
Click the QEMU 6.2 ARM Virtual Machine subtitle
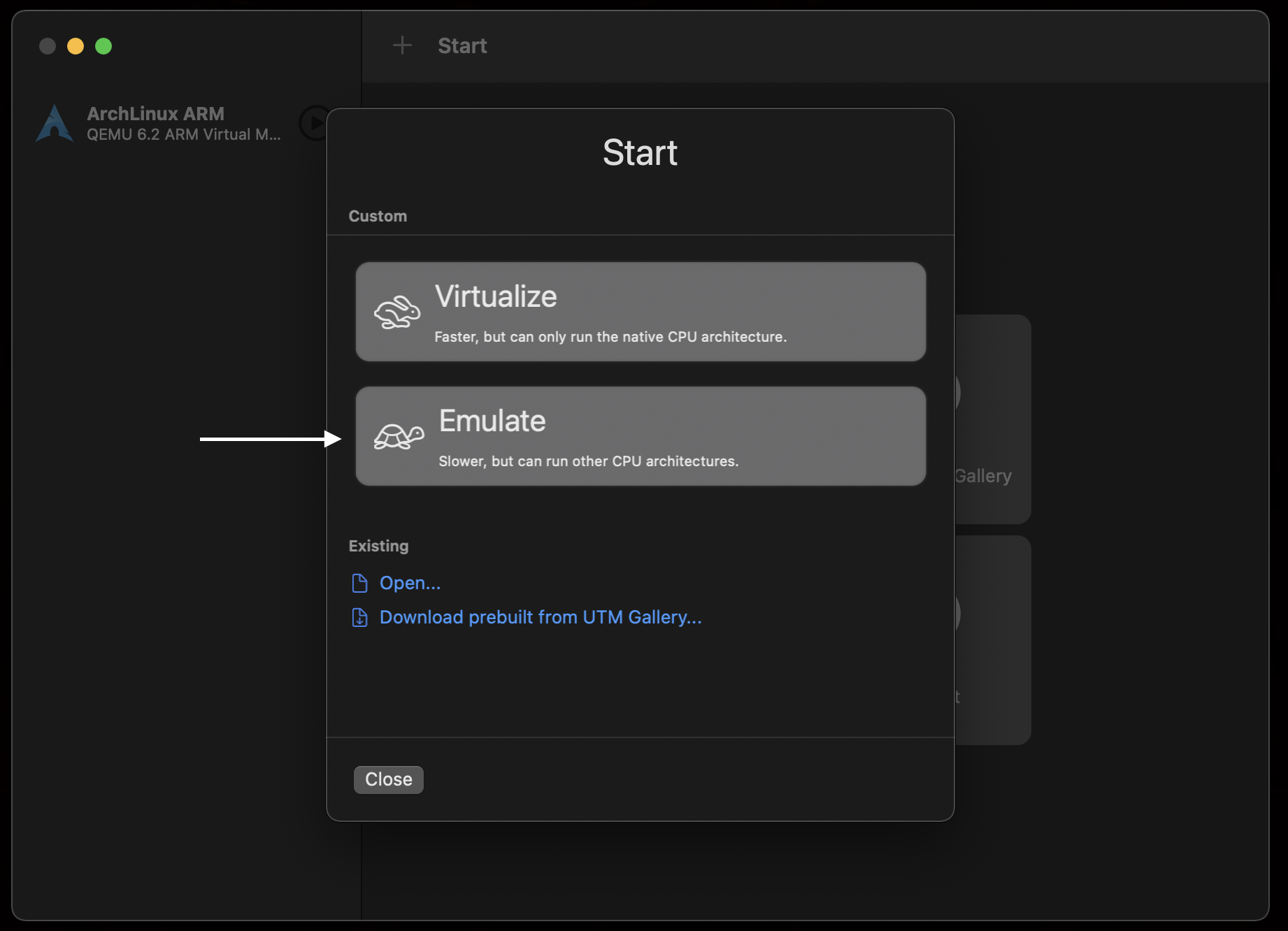coord(183,134)
